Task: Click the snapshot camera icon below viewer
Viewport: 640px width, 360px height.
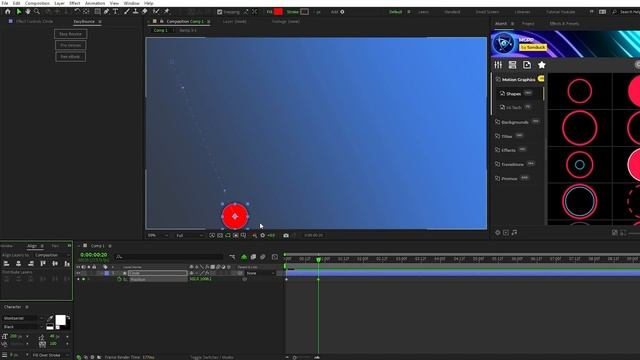Action: [286, 236]
